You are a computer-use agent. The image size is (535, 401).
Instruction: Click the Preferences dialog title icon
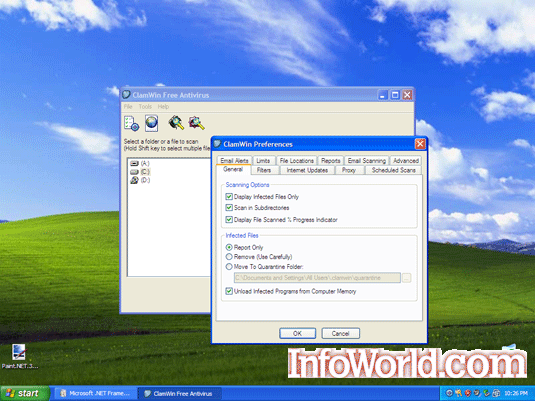[x=217, y=144]
